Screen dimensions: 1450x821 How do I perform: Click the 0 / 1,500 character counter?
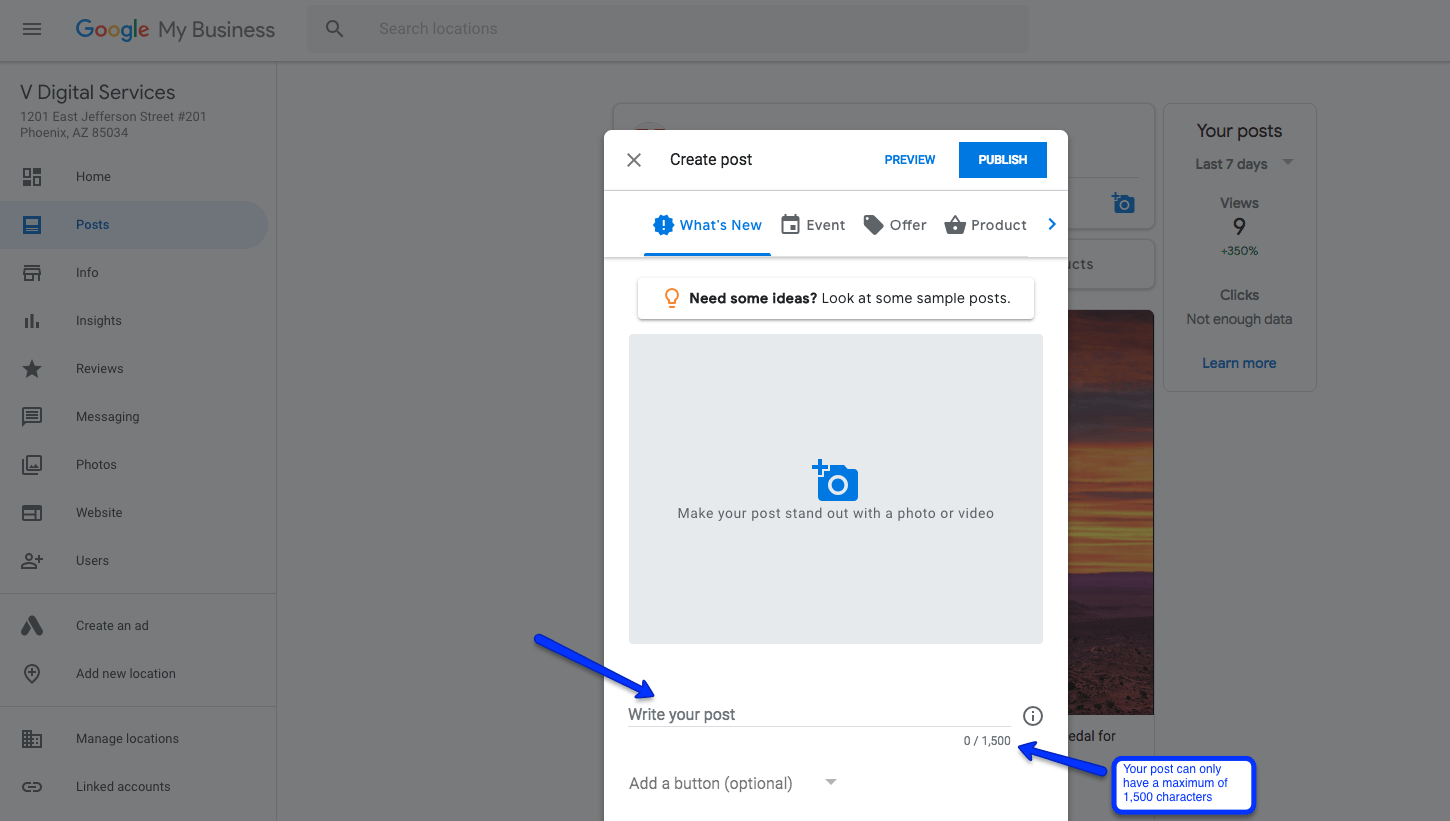987,742
